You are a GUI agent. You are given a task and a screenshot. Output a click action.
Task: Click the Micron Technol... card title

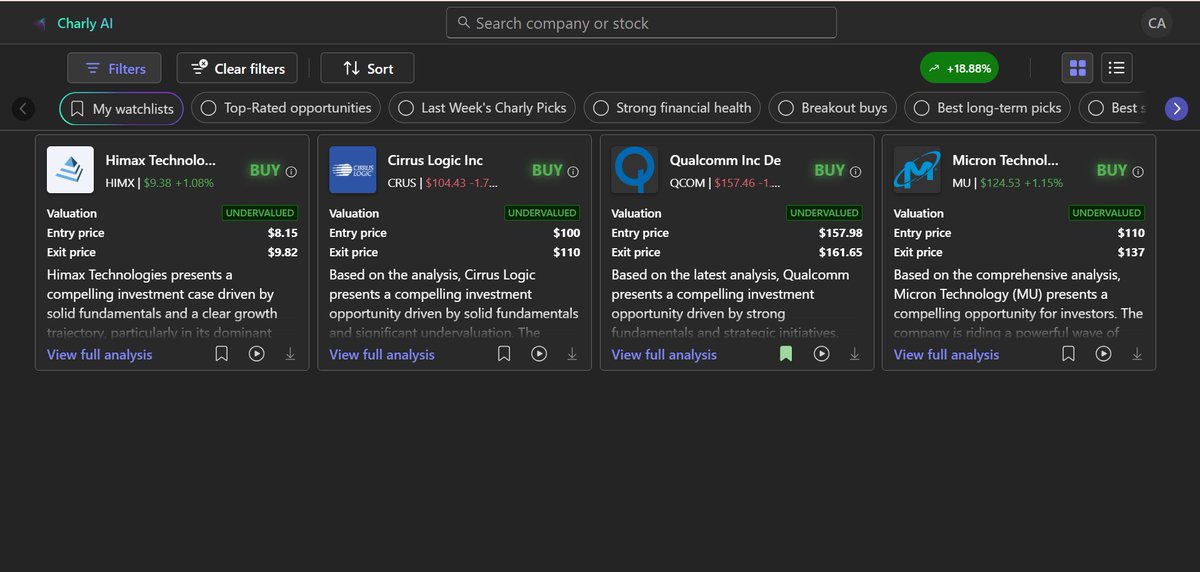click(1005, 160)
